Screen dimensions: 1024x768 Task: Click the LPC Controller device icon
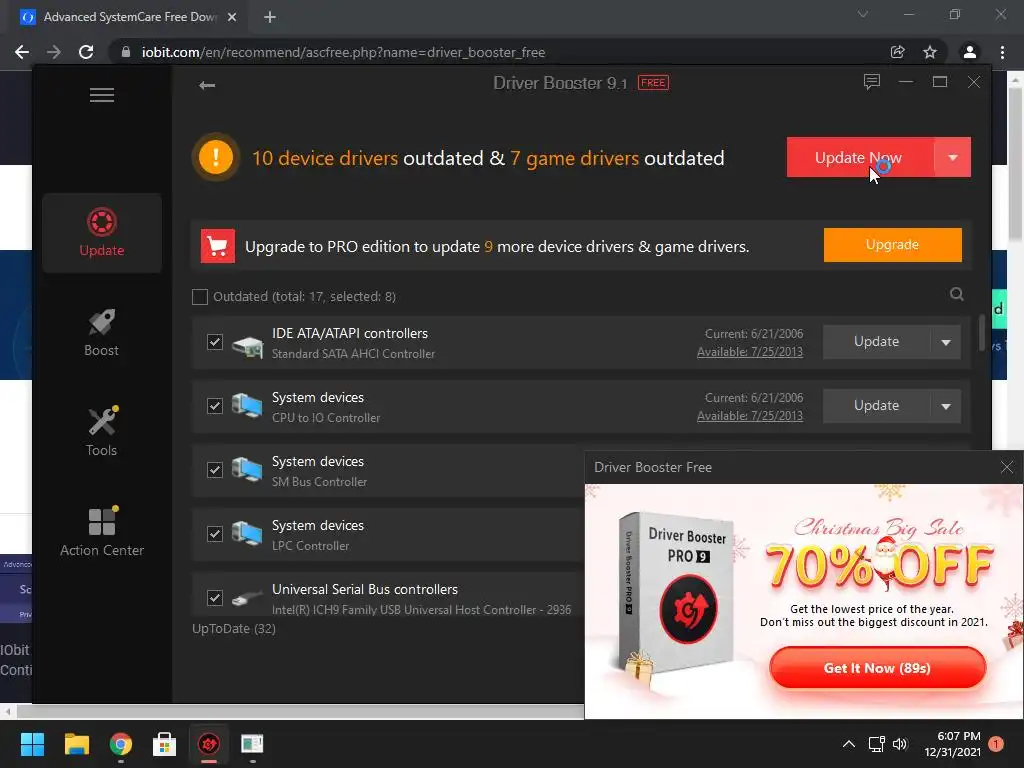click(247, 534)
